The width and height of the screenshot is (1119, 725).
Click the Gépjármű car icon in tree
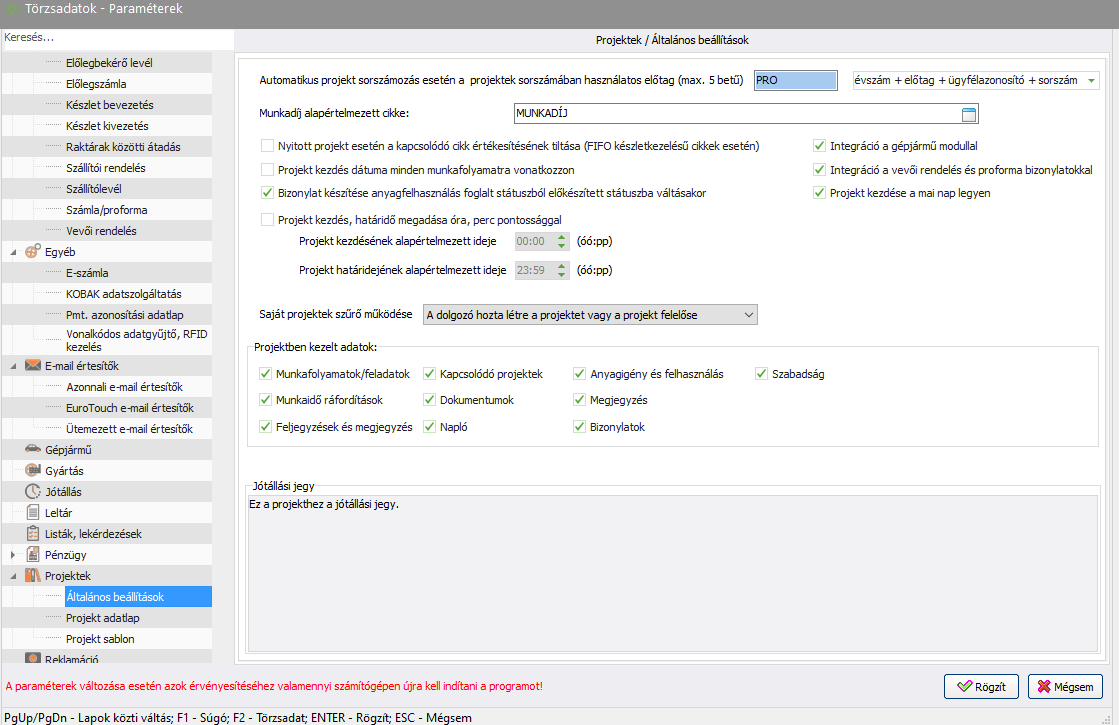[33, 450]
